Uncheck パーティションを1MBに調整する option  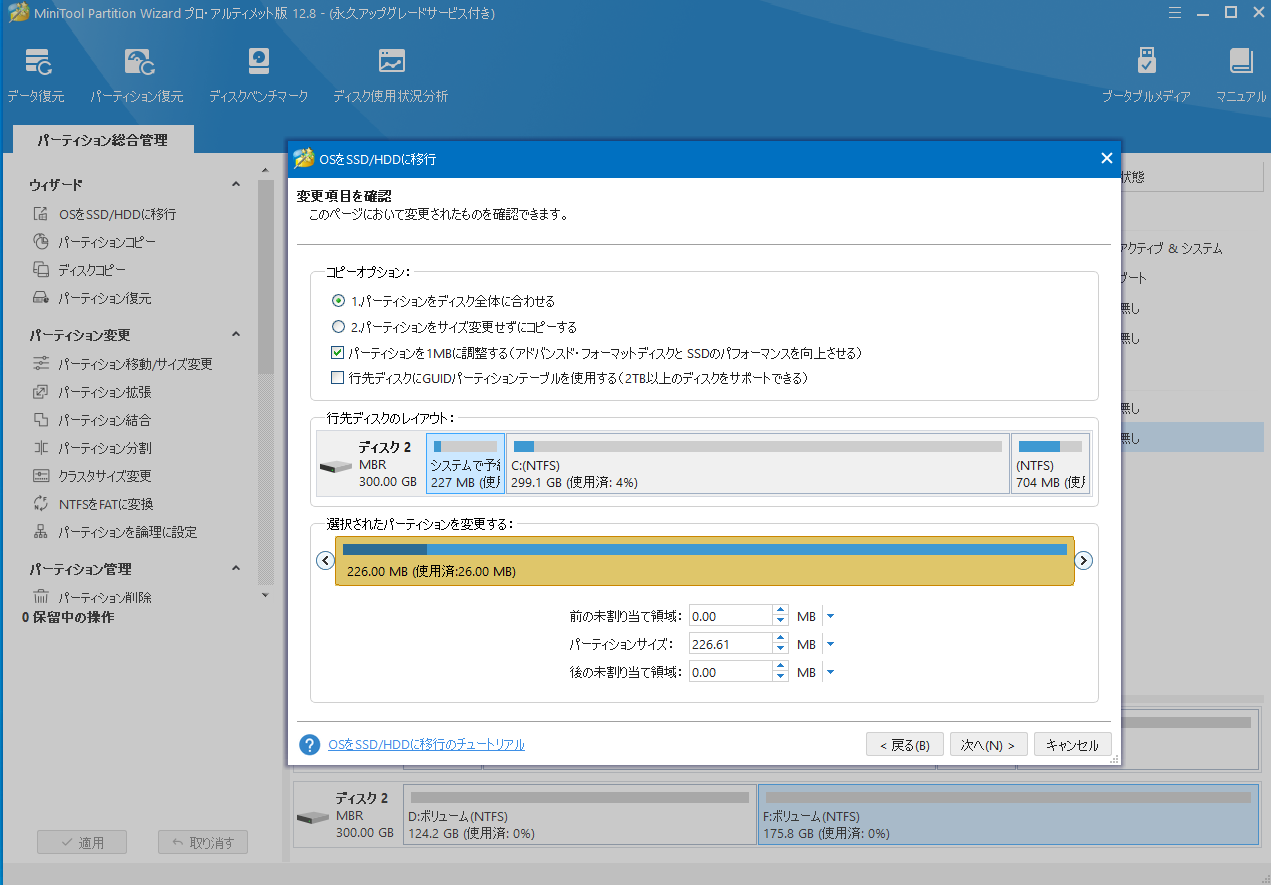pyautogui.click(x=338, y=352)
